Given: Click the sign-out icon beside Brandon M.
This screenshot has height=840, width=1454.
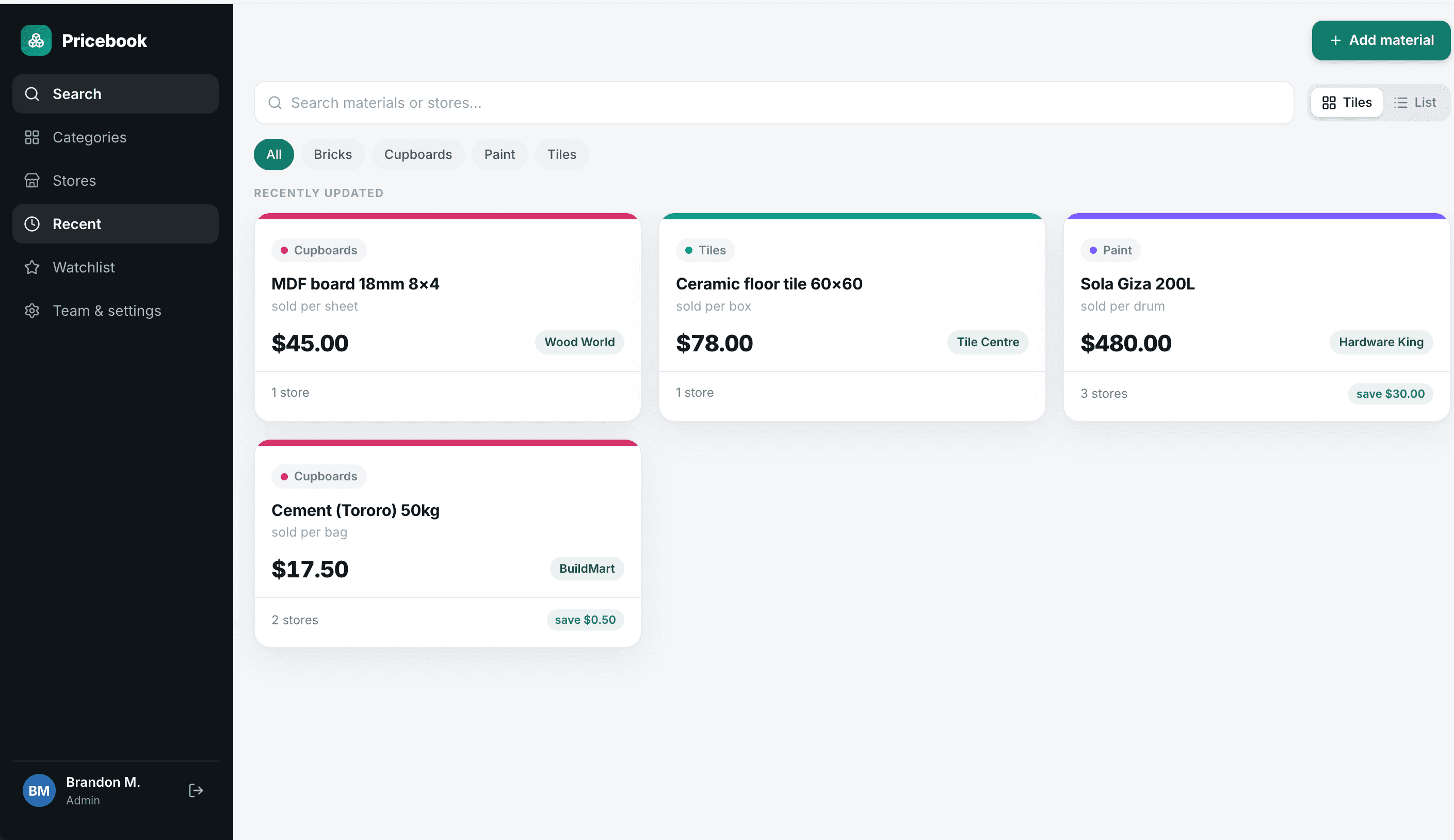Looking at the screenshot, I should coord(196,790).
